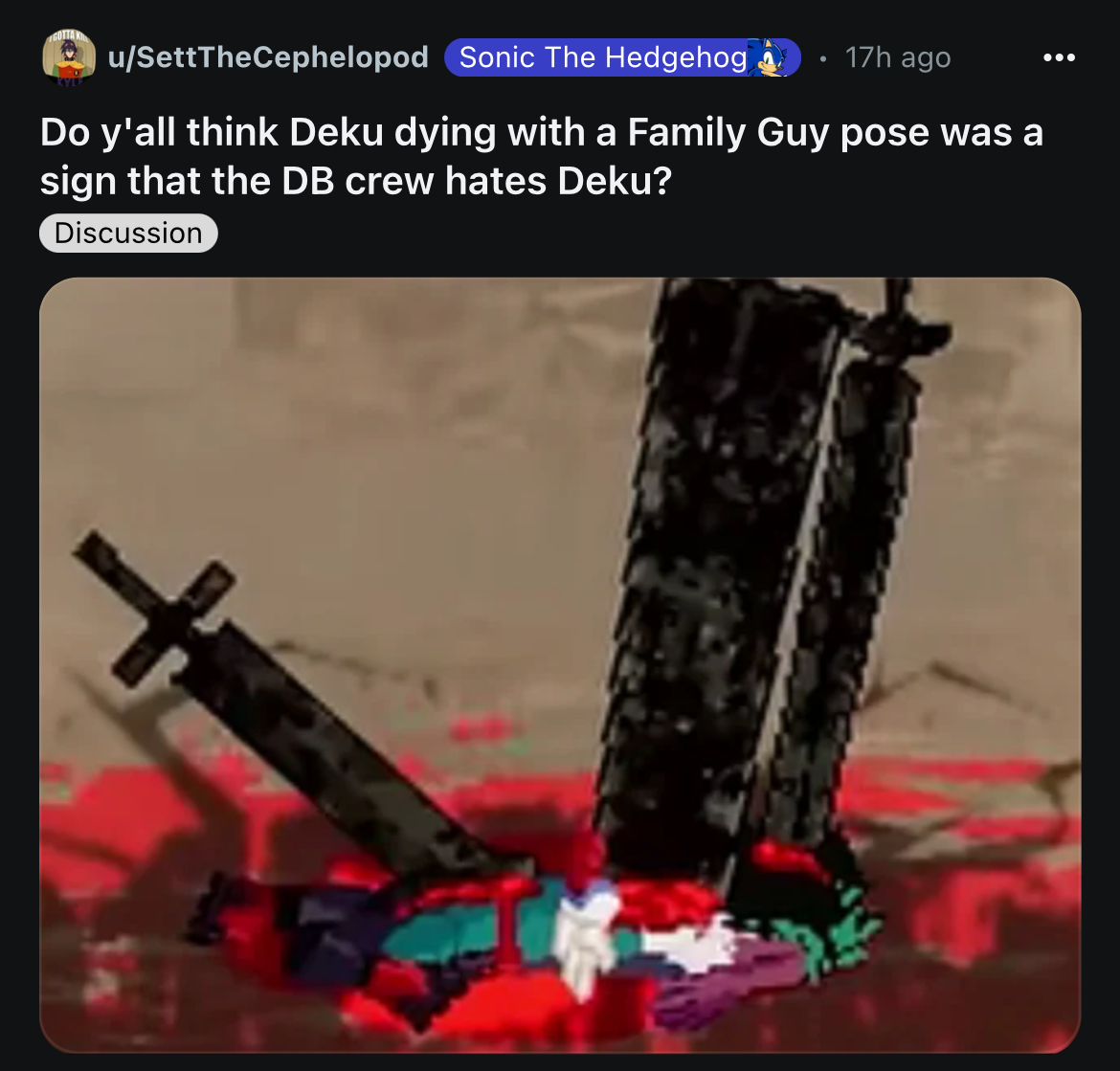Screen dimensions: 1120x1071
Task: Click the cross-shaped hilt of the small sword
Action: click(153, 607)
